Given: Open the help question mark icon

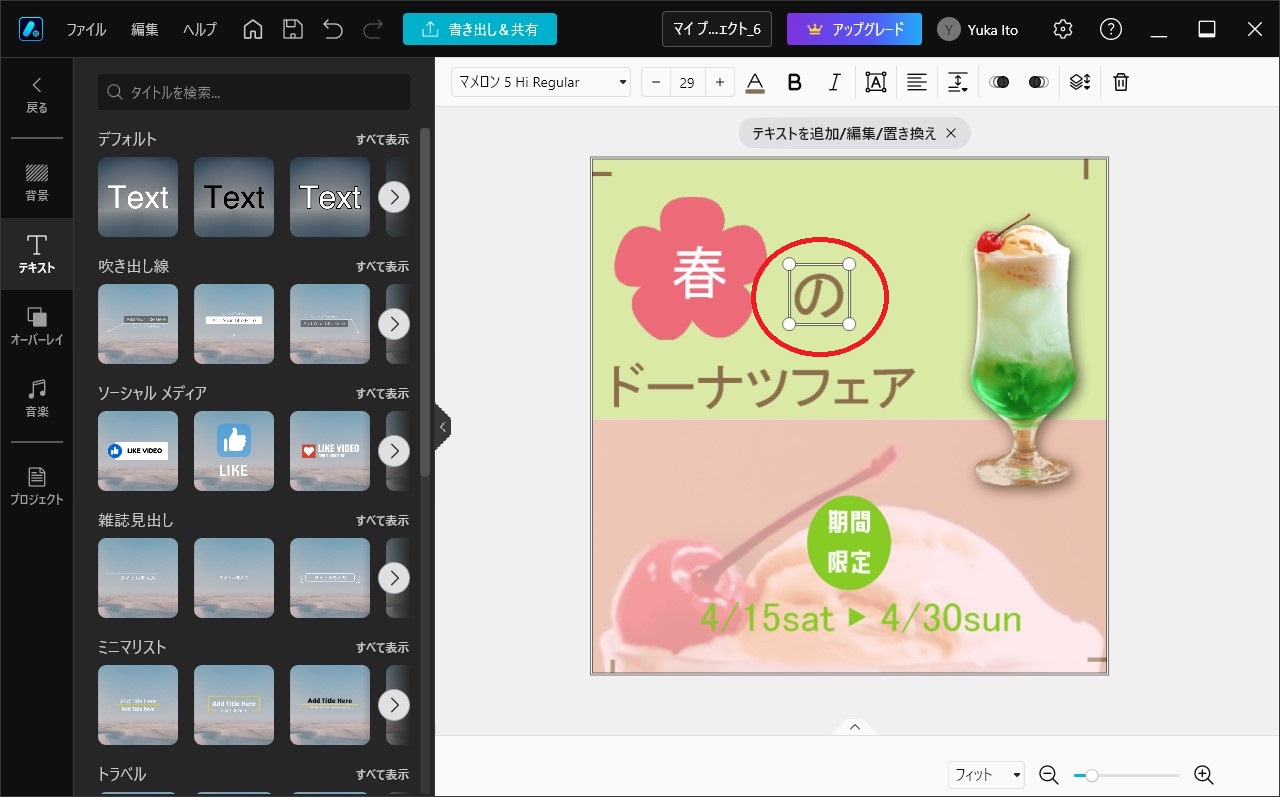Looking at the screenshot, I should tap(1111, 29).
